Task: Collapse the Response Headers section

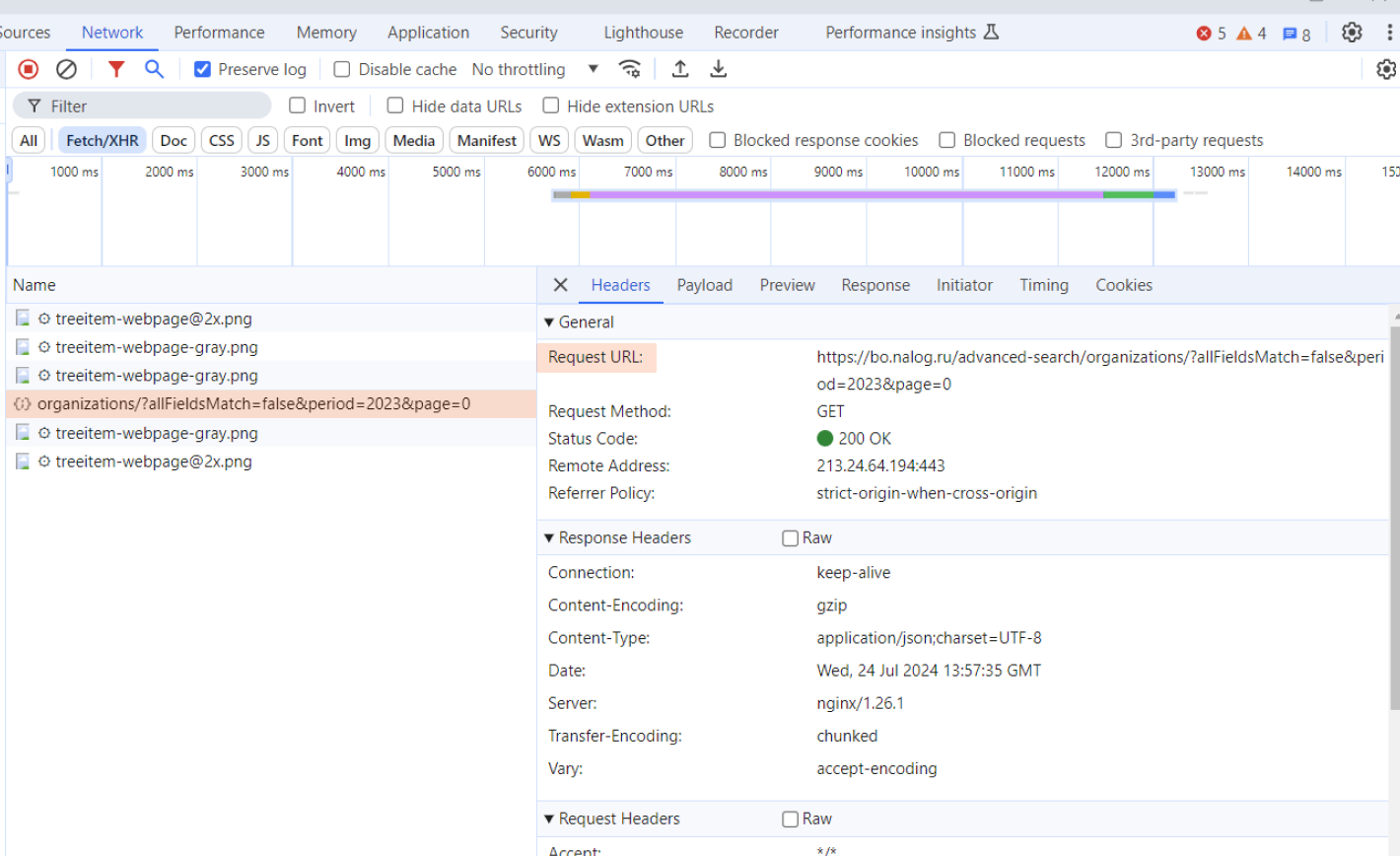Action: pyautogui.click(x=549, y=537)
